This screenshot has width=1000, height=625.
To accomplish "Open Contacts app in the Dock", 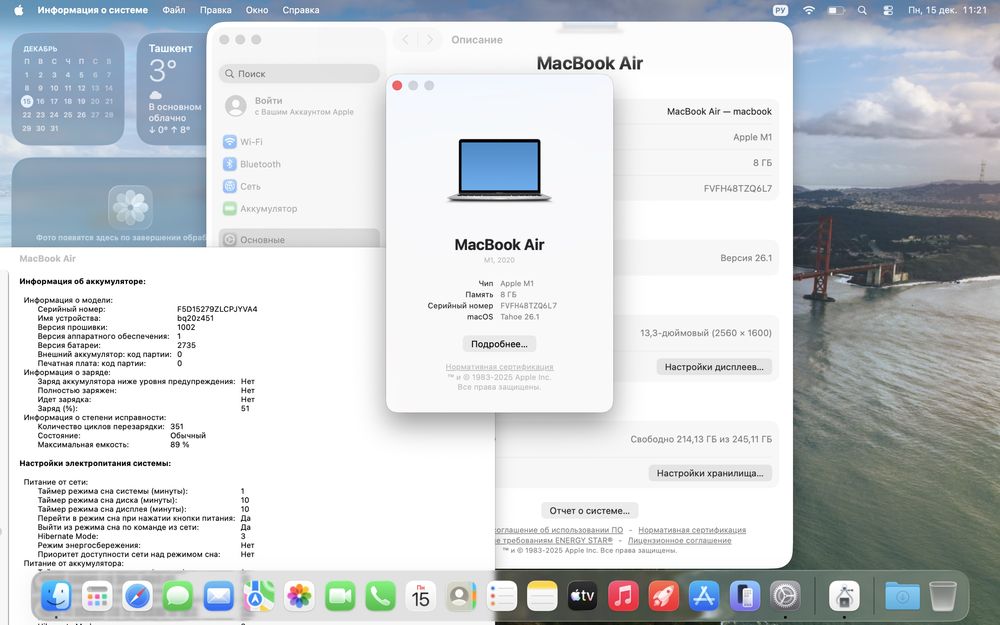I will pos(461,597).
